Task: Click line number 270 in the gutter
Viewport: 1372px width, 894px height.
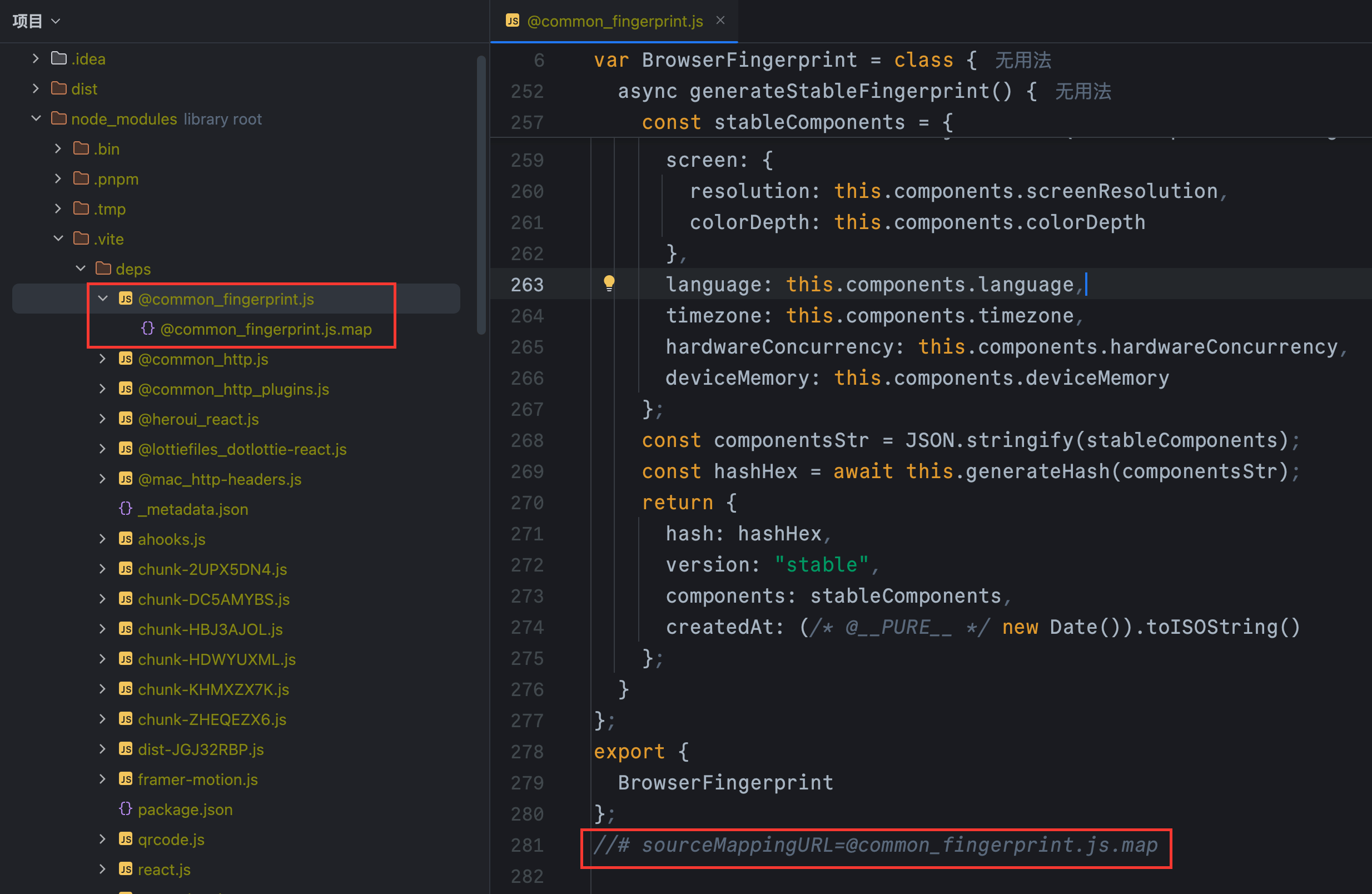Action: click(x=526, y=502)
